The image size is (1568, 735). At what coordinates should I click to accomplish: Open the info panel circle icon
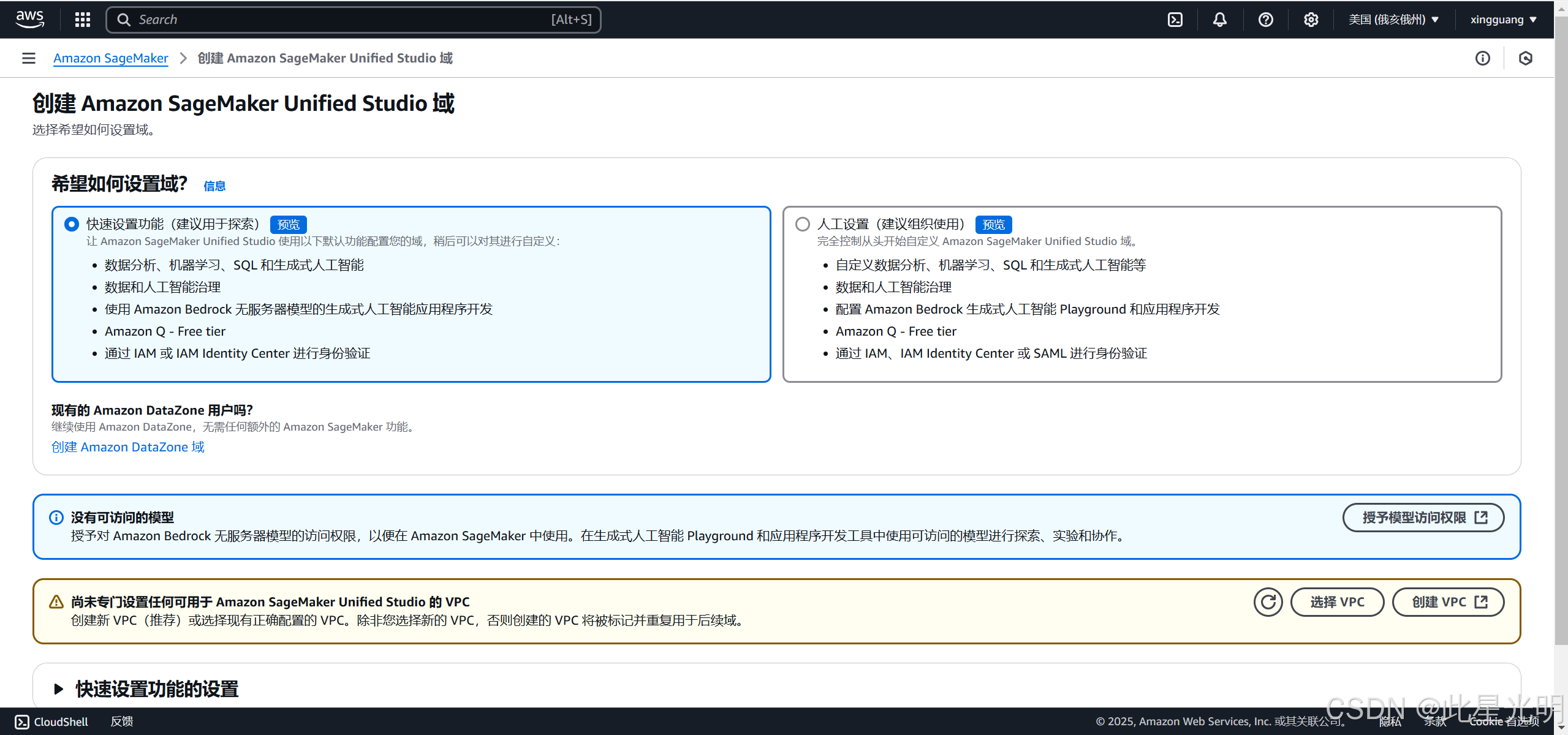tap(1482, 58)
